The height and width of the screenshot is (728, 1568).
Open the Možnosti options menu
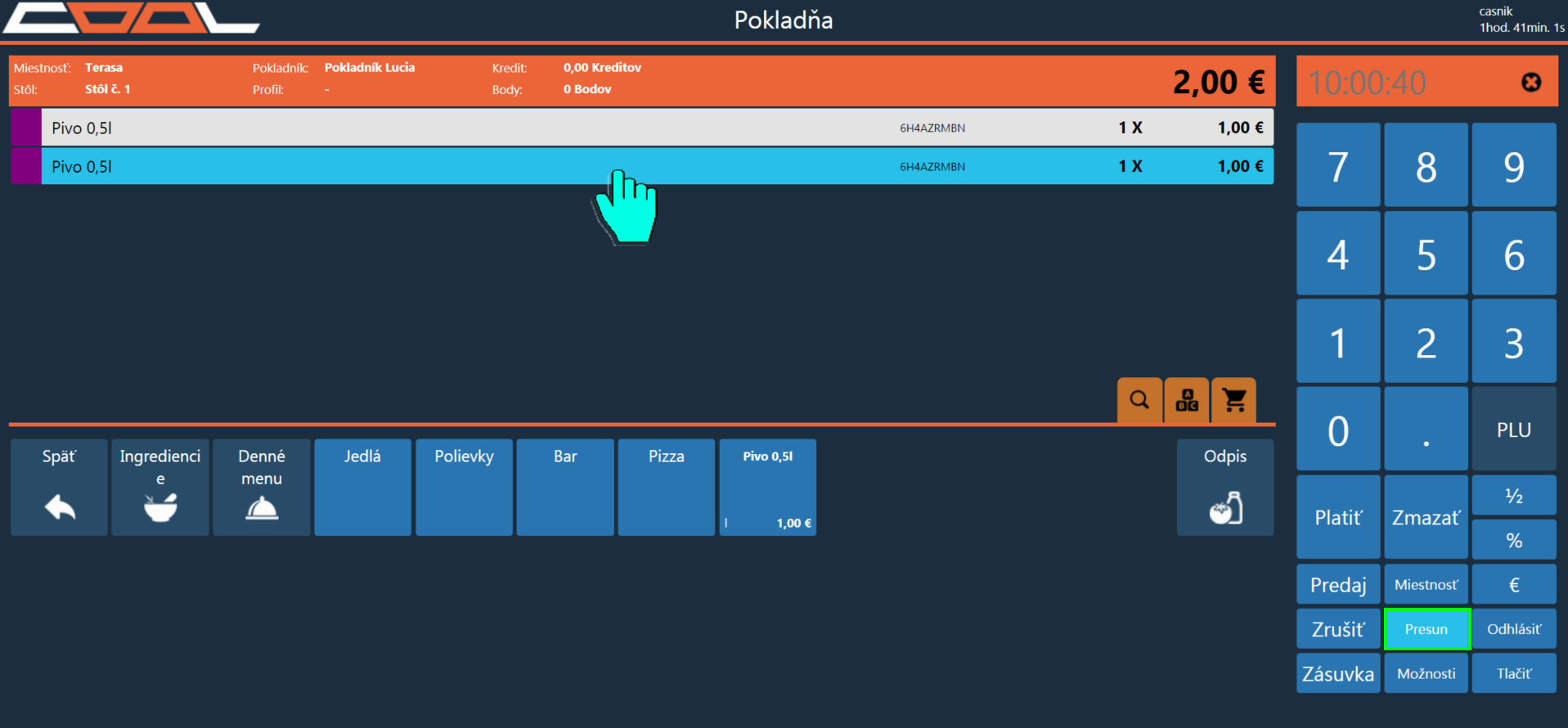1426,673
